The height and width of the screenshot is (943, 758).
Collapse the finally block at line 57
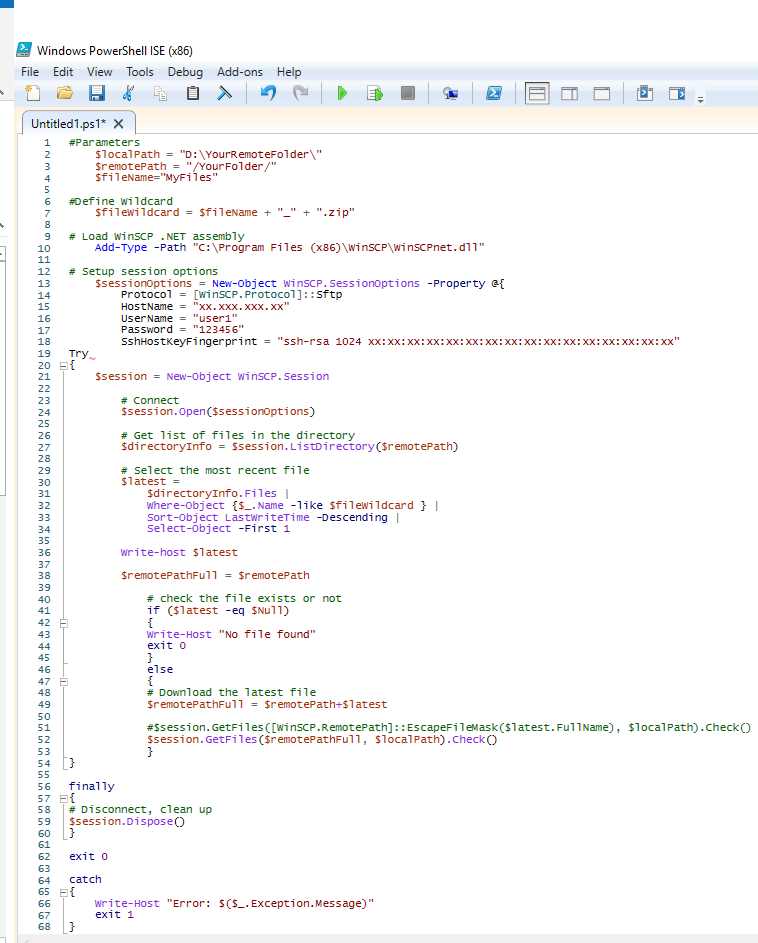pos(64,799)
